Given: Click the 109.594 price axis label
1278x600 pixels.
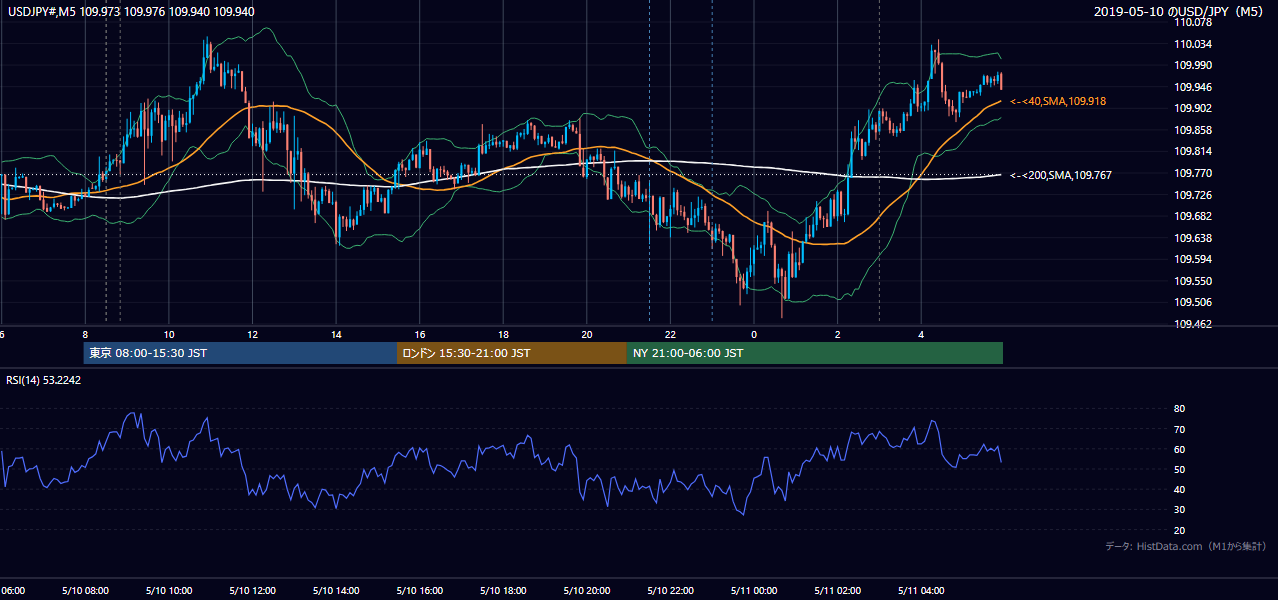Looking at the screenshot, I should click(x=1194, y=259).
